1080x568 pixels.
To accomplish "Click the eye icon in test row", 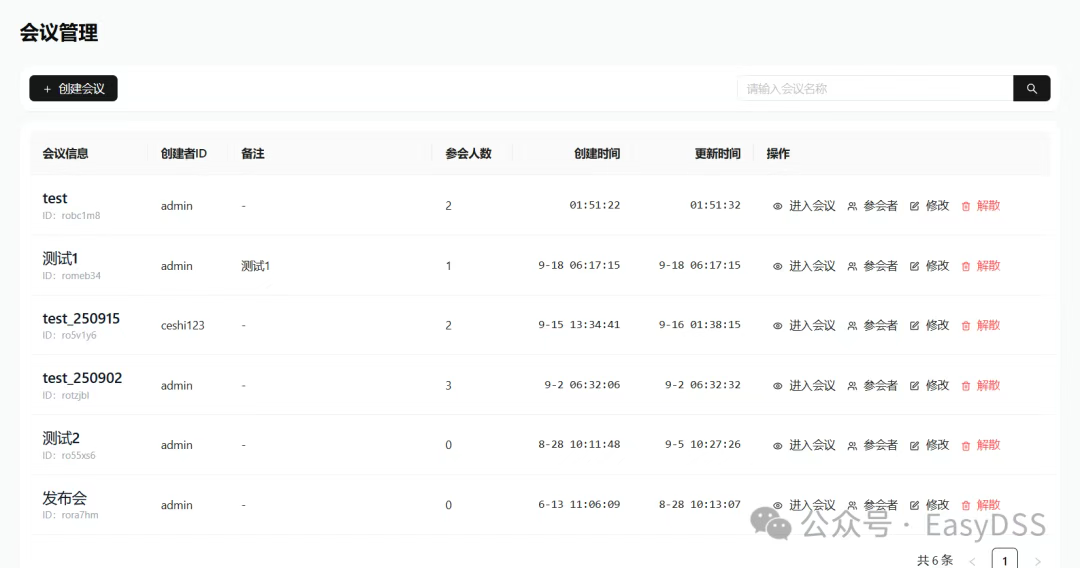I will tap(778, 206).
